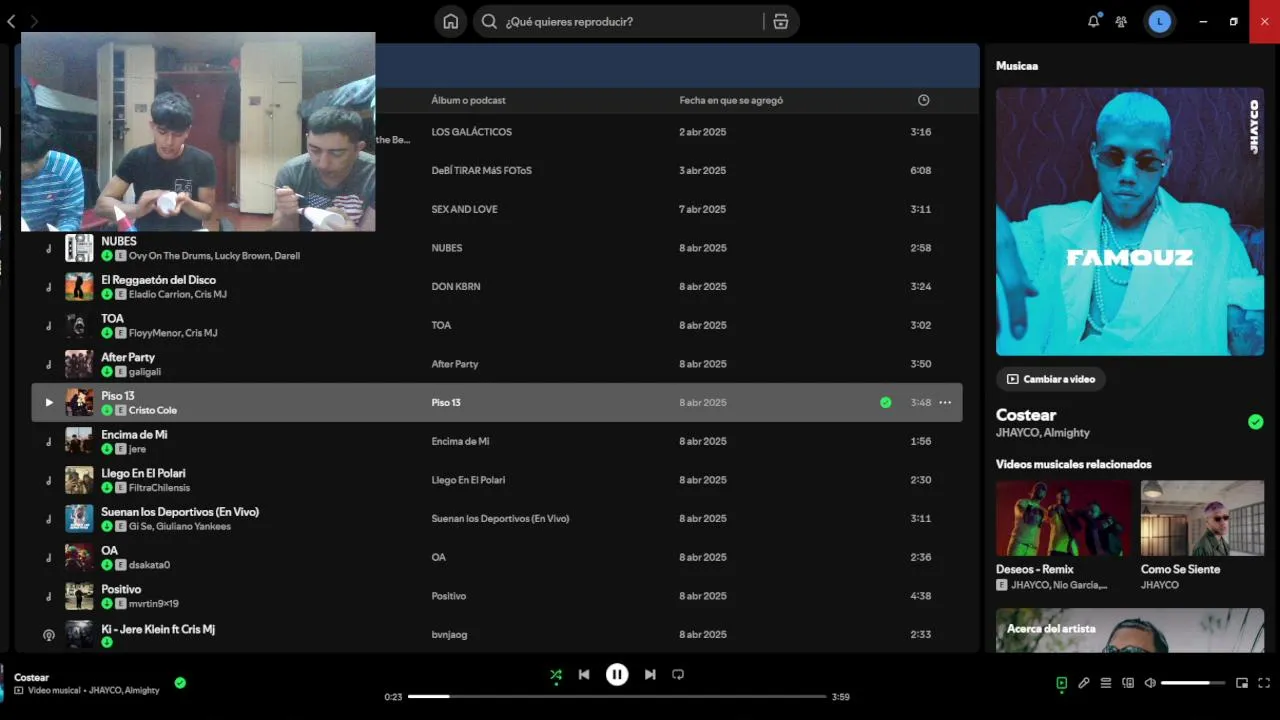The height and width of the screenshot is (720, 1280).
Task: Open Friend Activity icon
Action: 1122,21
